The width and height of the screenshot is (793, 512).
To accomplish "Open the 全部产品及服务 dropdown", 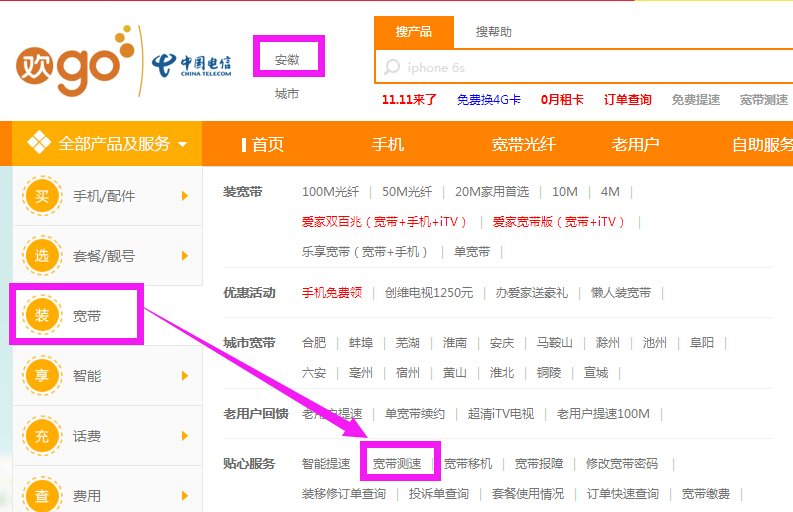I will point(107,144).
